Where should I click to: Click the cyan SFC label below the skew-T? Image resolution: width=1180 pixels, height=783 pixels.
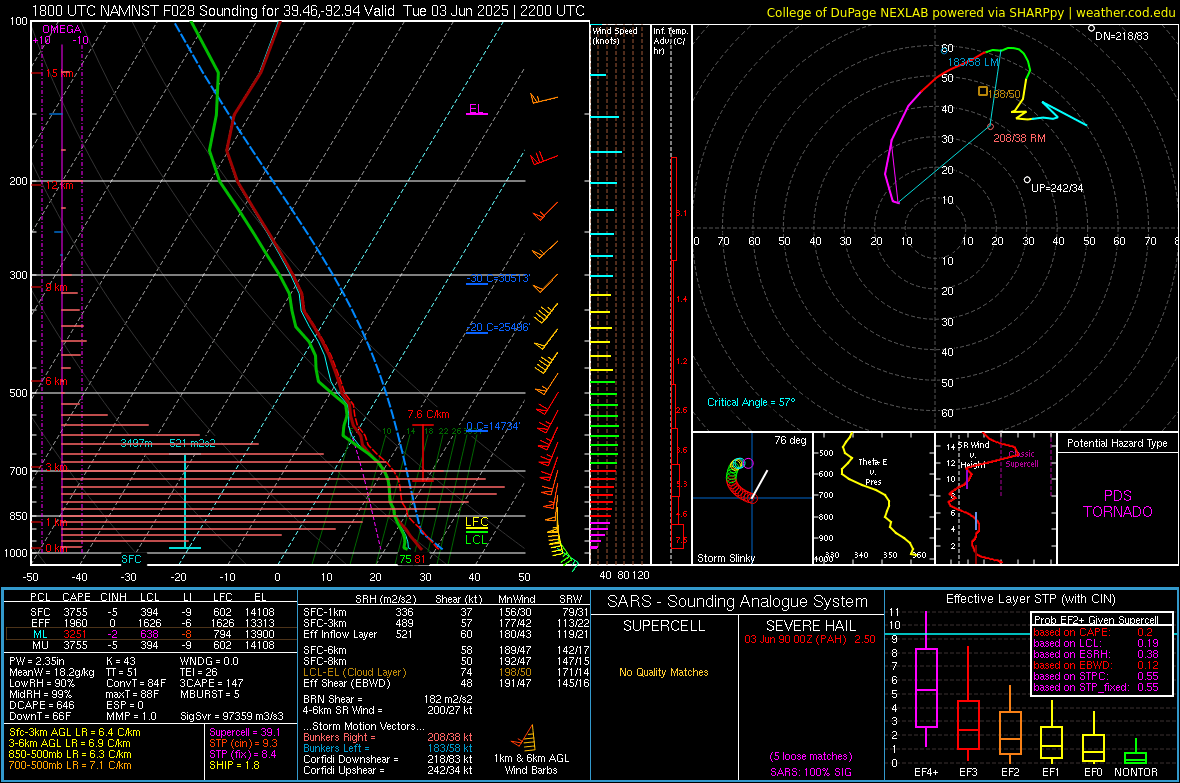pyautogui.click(x=131, y=559)
